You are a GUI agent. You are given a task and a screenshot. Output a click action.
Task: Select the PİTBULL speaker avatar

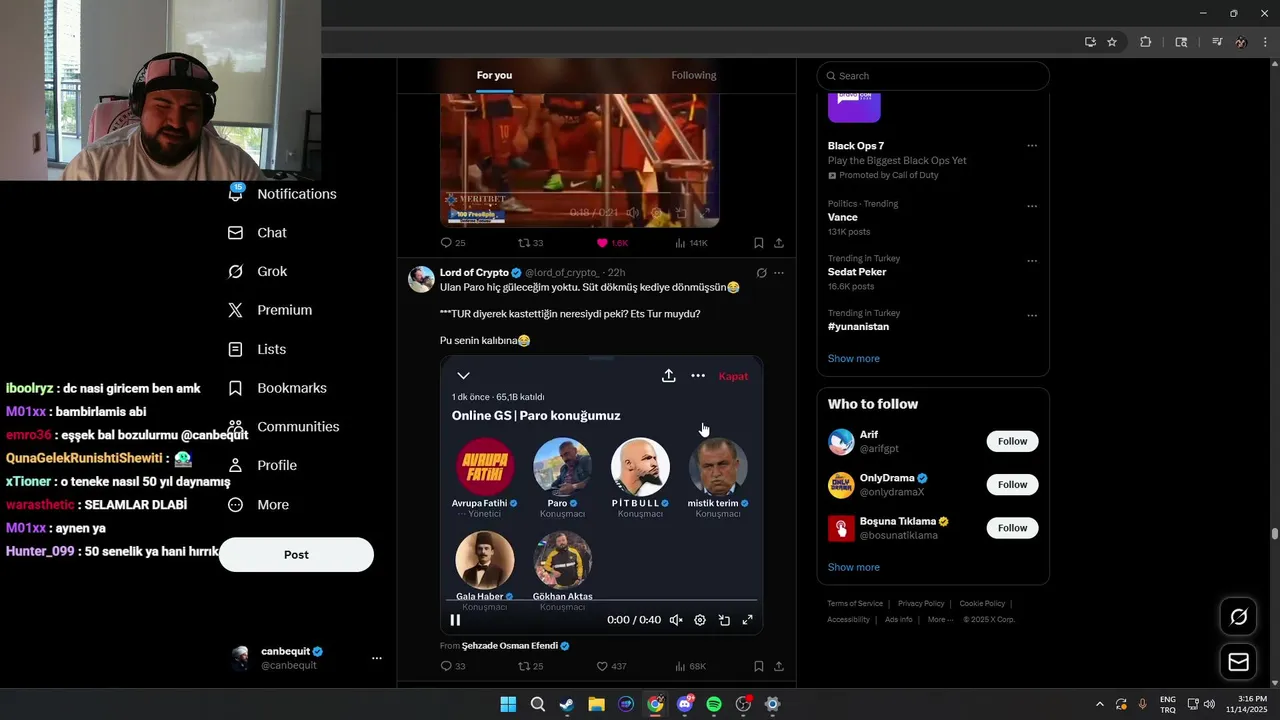(640, 467)
